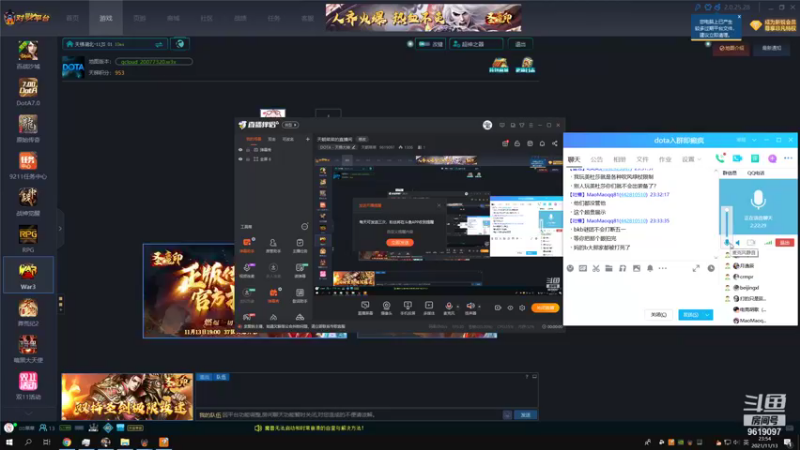Open microphone options arrow in streaming bar

[456, 307]
